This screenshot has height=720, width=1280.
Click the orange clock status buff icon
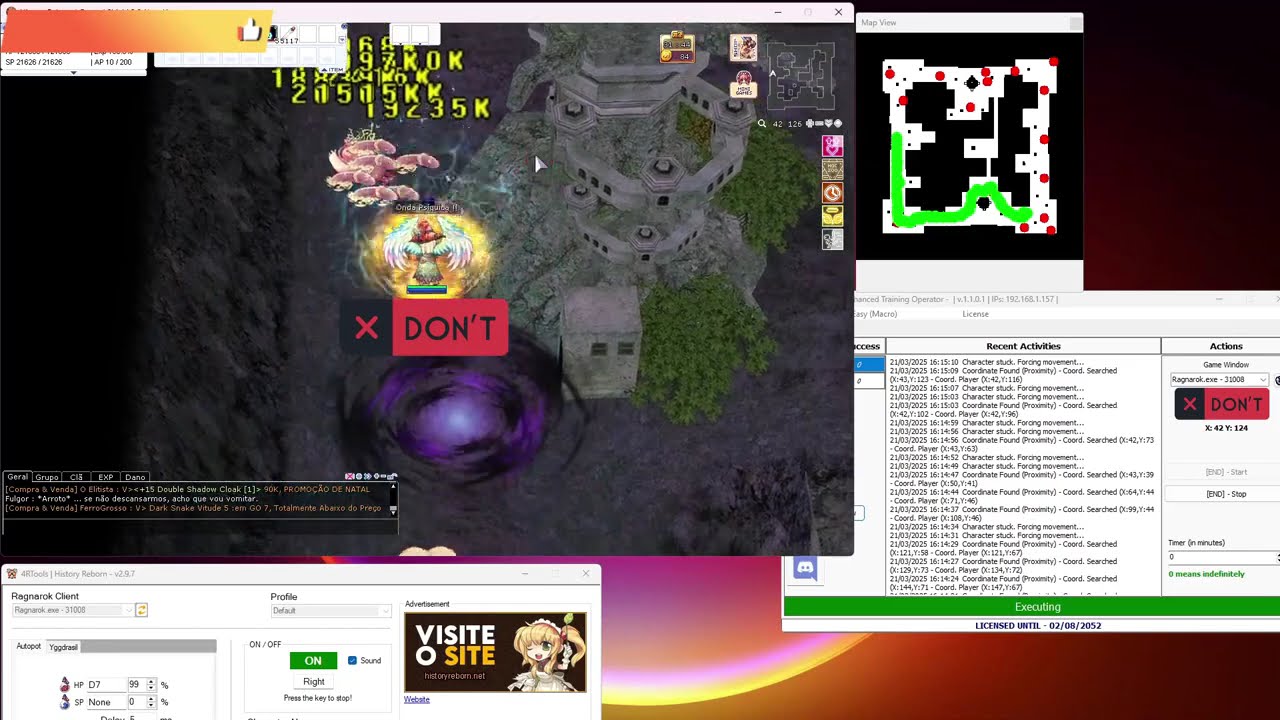point(832,193)
